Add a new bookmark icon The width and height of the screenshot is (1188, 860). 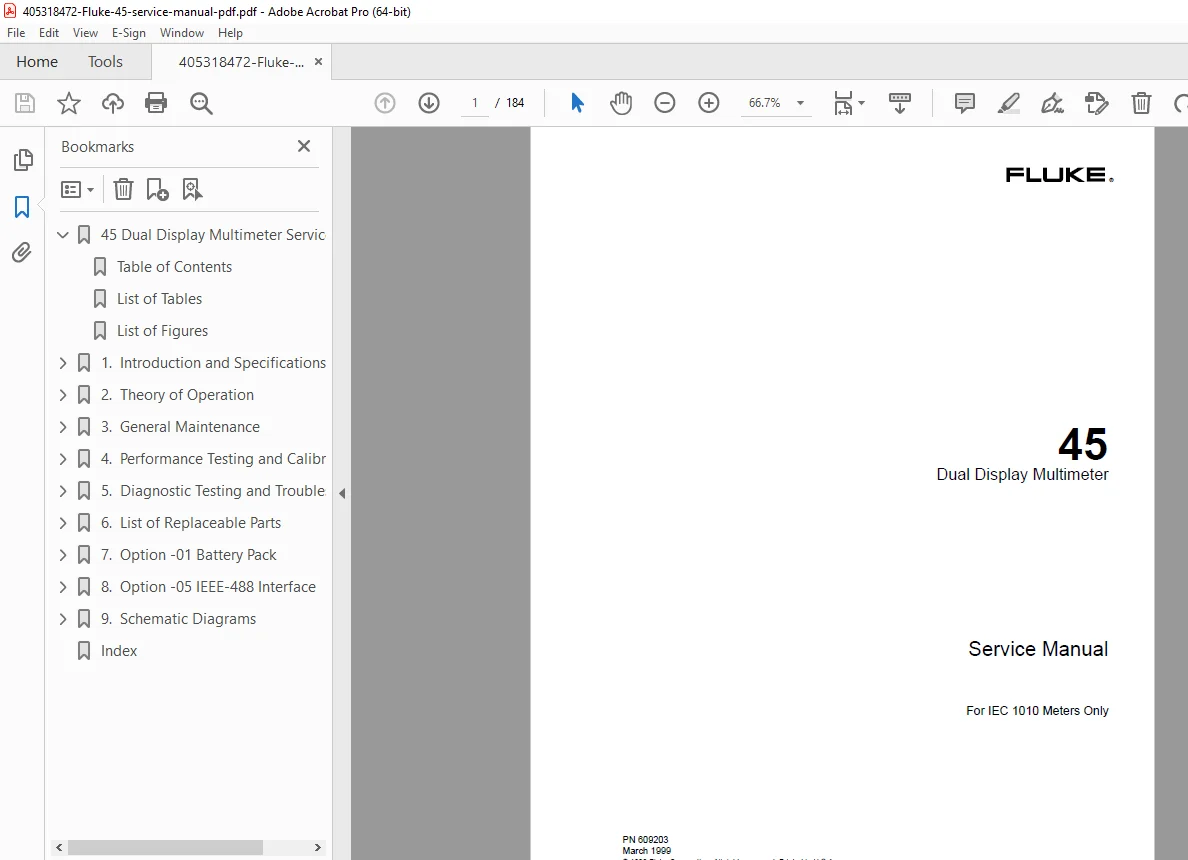157,189
